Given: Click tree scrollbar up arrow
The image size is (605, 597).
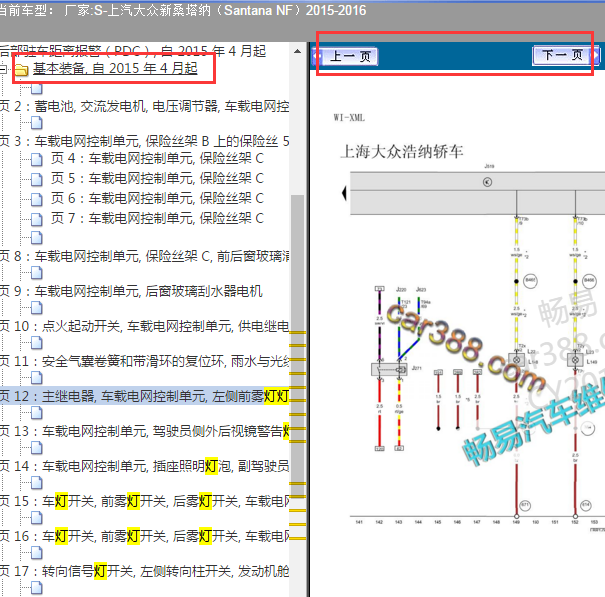Looking at the screenshot, I should pos(297,51).
